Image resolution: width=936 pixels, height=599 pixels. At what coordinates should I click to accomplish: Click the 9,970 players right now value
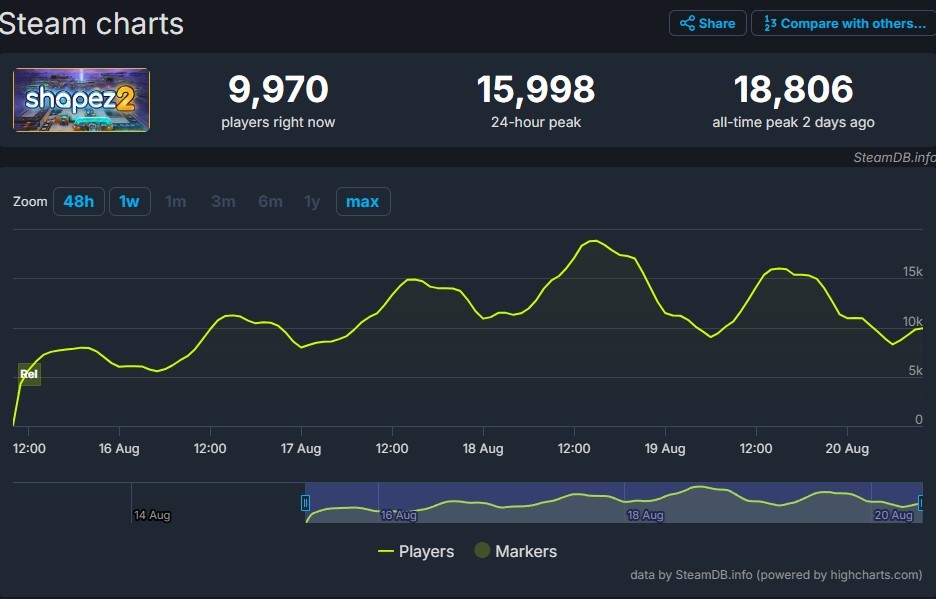pyautogui.click(x=278, y=89)
